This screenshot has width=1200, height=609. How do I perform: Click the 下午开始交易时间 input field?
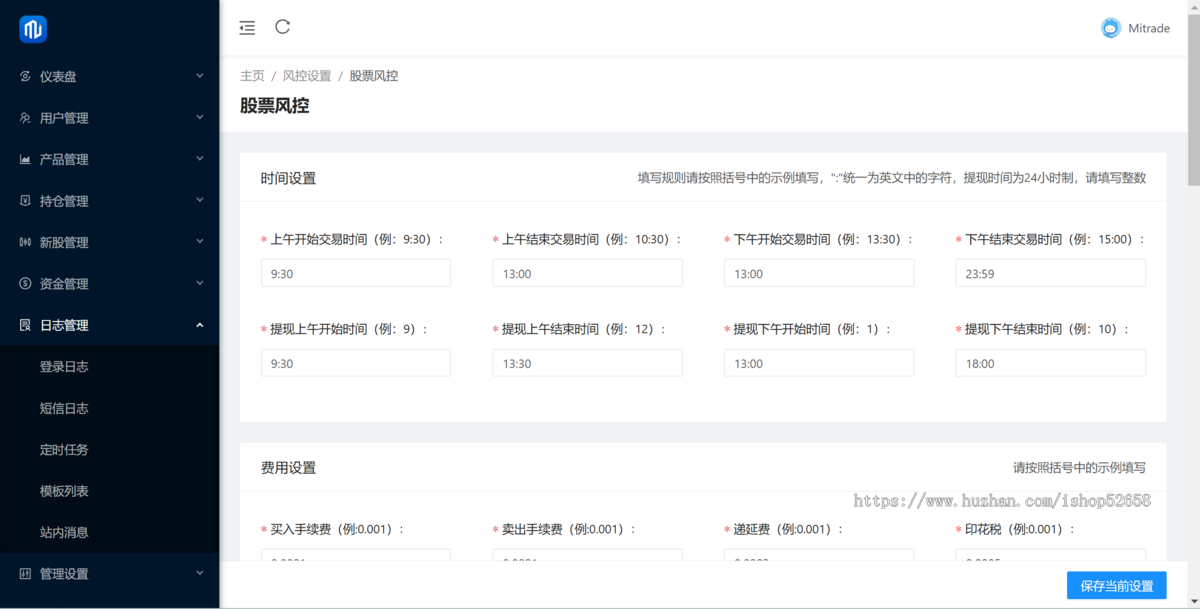pyautogui.click(x=819, y=273)
